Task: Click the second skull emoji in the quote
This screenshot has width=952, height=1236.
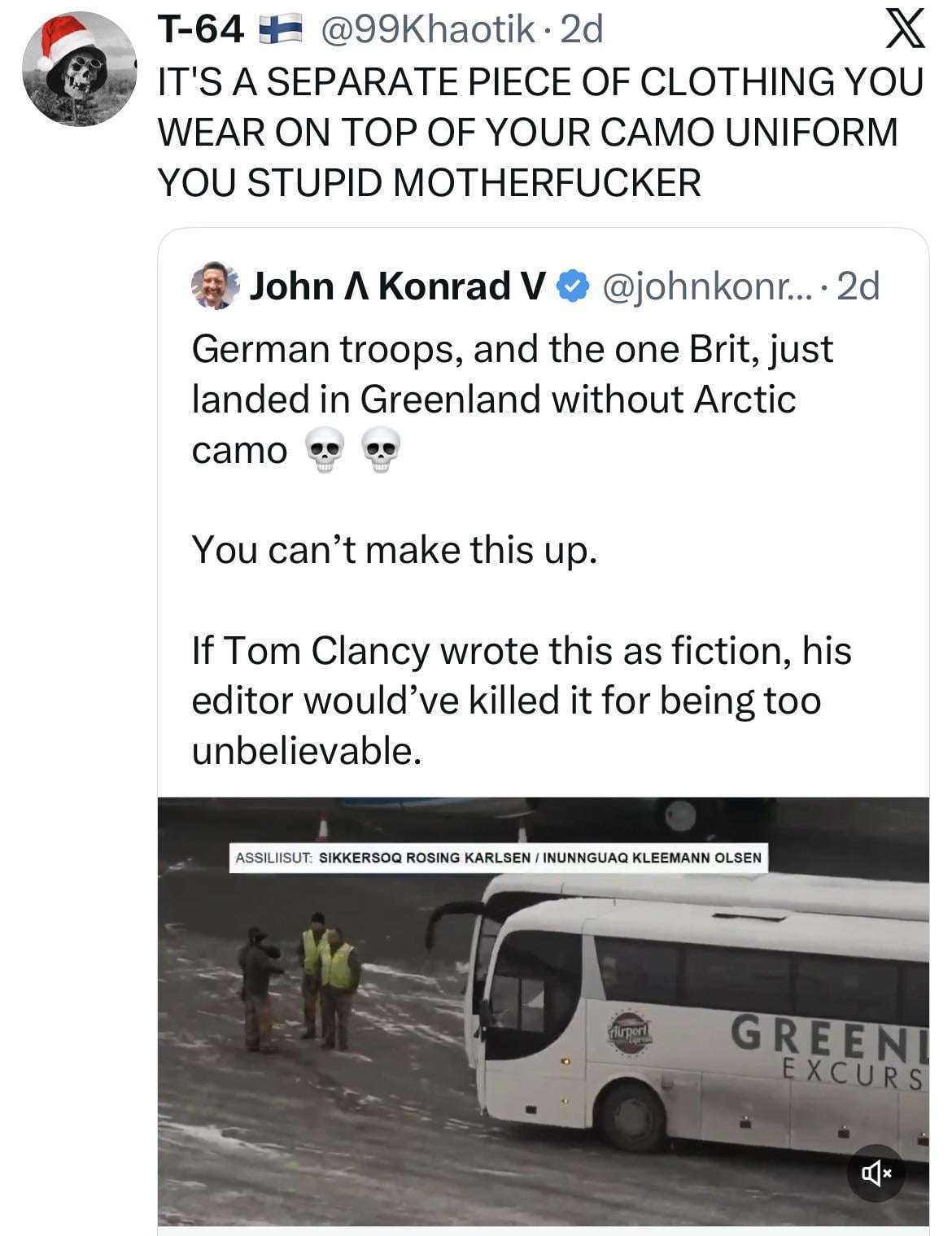Action: [x=380, y=450]
